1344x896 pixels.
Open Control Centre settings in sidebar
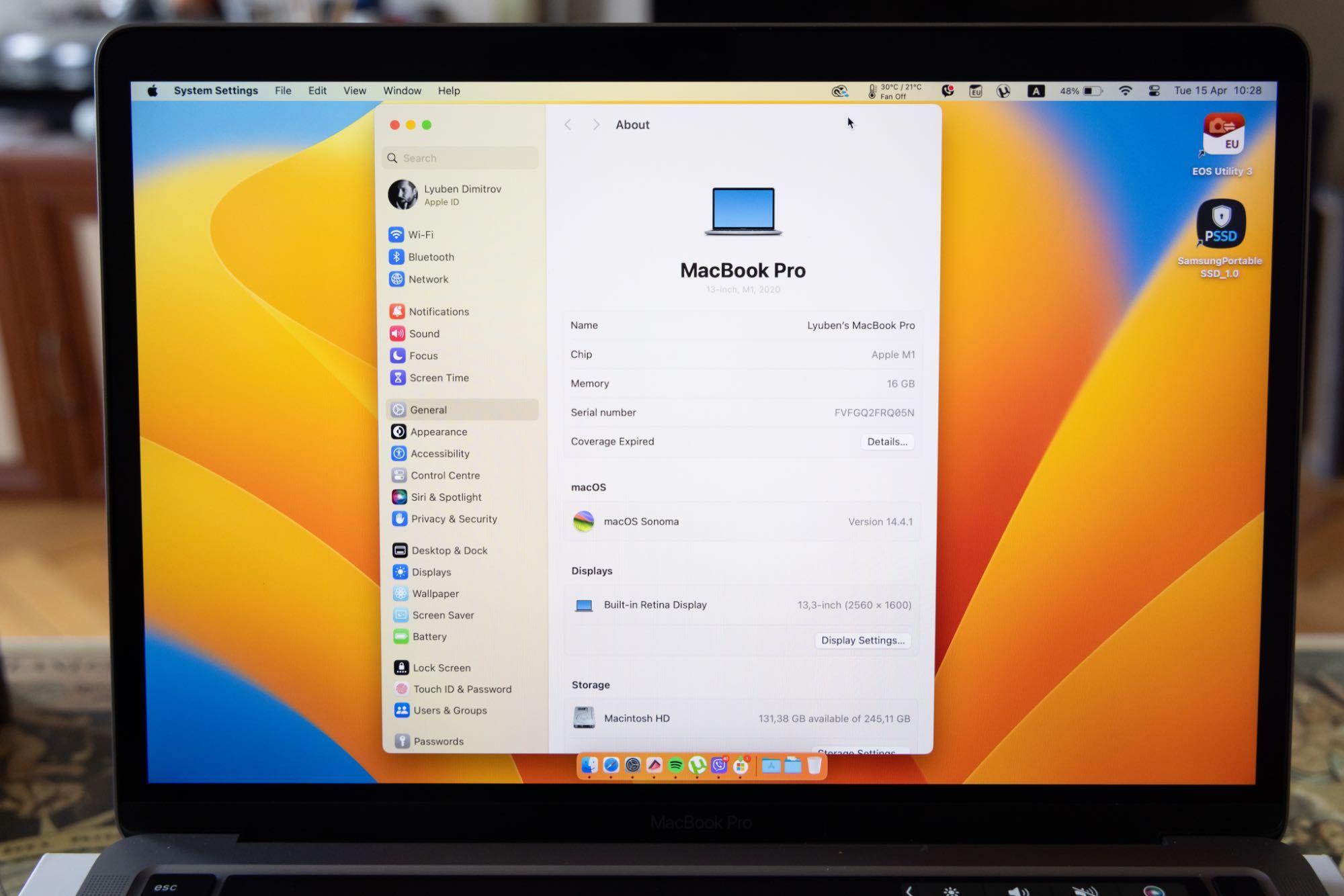pyautogui.click(x=436, y=475)
